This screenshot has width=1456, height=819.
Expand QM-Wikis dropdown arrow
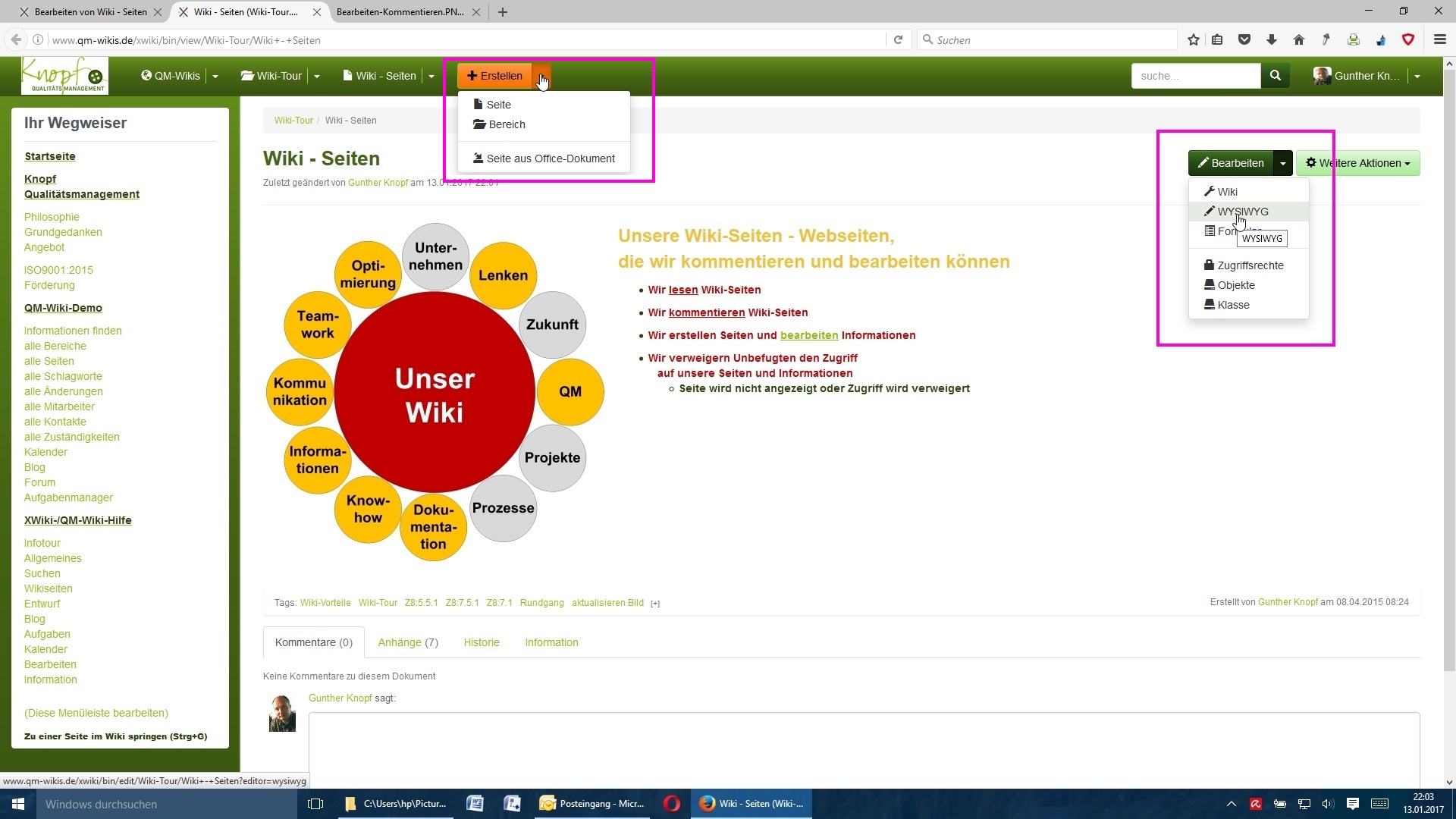[215, 77]
